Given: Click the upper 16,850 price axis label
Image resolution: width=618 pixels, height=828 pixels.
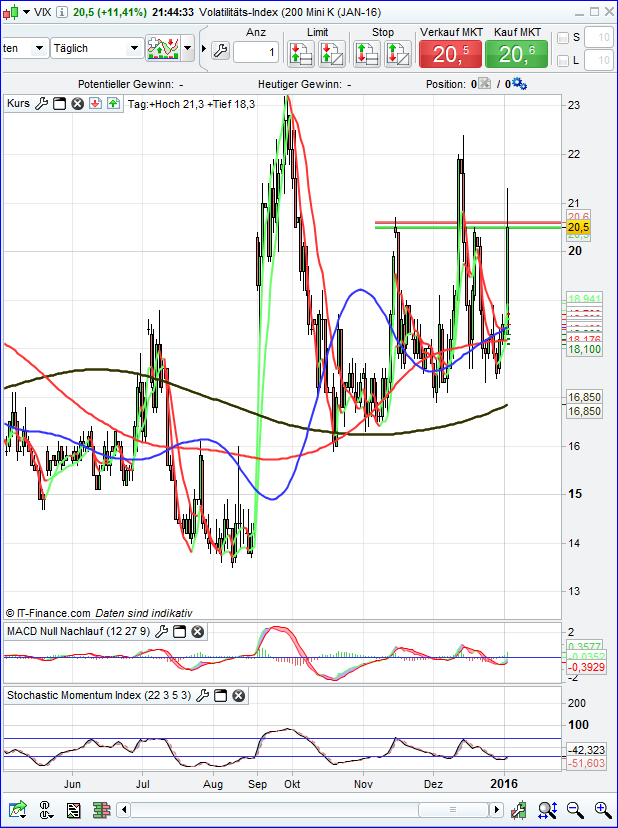Looking at the screenshot, I should tap(584, 397).
